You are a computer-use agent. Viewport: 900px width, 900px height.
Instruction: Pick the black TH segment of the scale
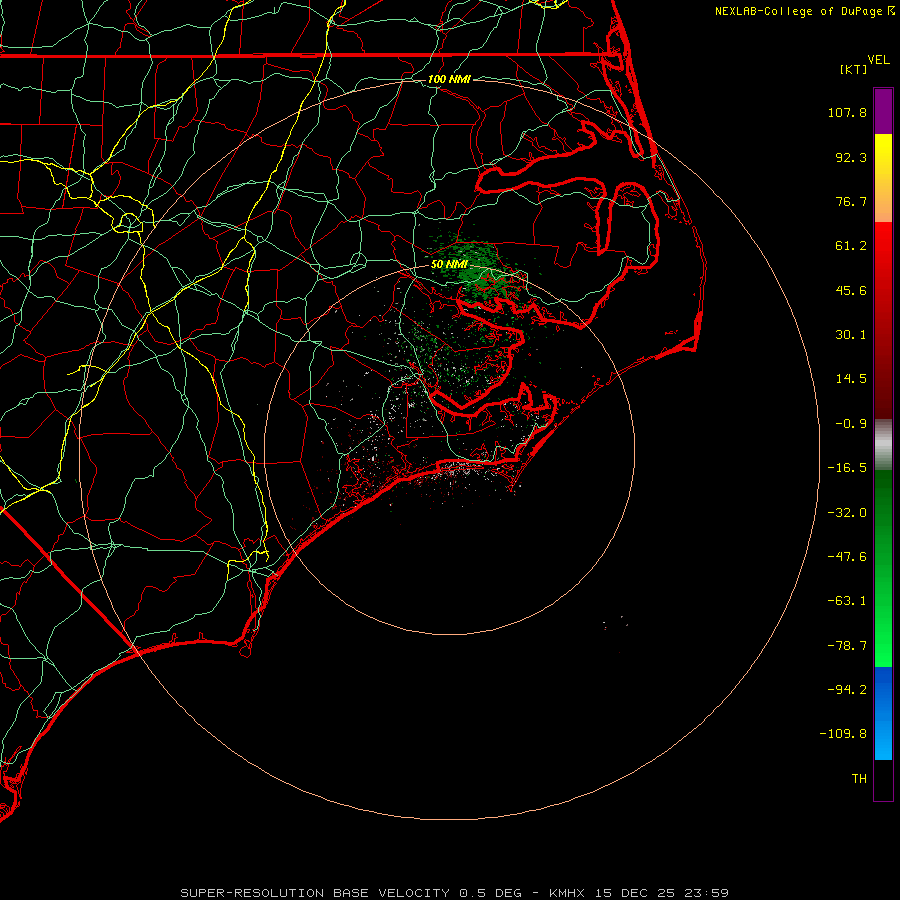click(x=883, y=779)
